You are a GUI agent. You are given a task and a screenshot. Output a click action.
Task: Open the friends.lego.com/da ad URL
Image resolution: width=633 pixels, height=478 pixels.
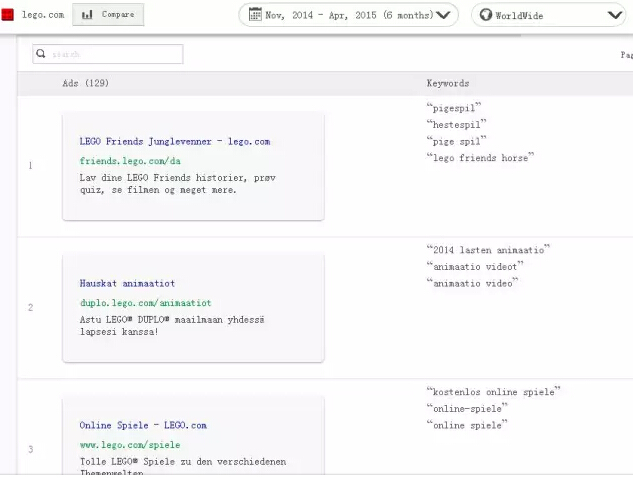click(x=130, y=161)
